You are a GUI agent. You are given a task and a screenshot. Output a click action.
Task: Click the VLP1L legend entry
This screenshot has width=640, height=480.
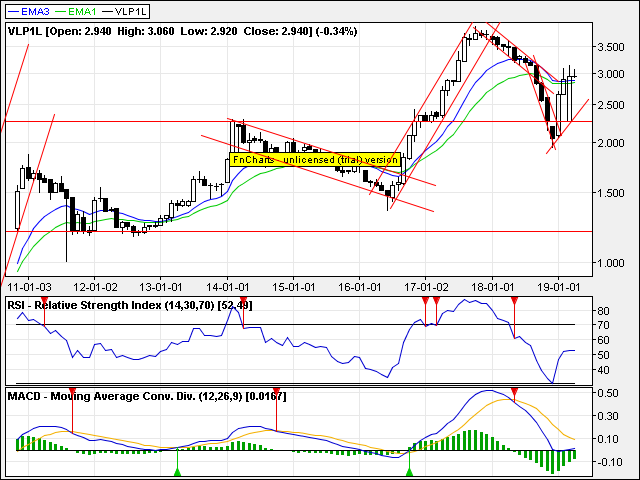[x=124, y=11]
